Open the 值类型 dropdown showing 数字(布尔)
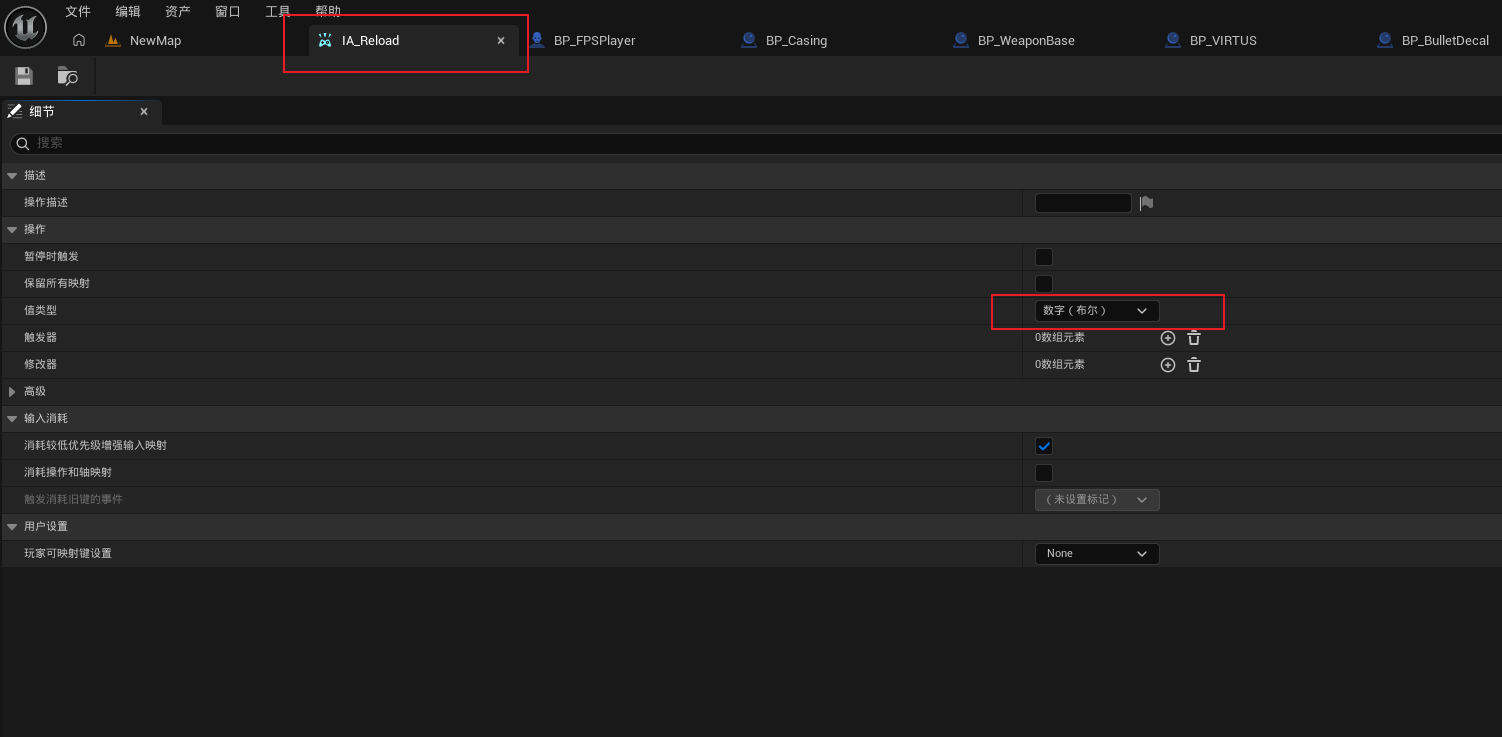 (x=1097, y=311)
